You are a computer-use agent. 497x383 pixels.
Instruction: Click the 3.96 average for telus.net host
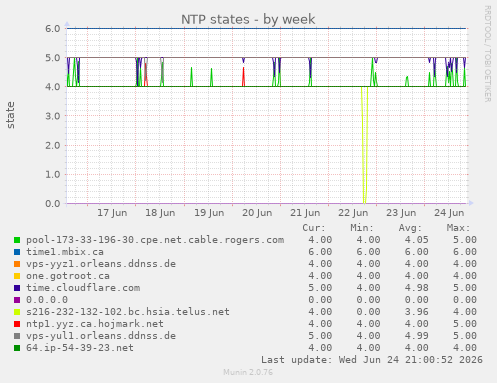click(416, 312)
